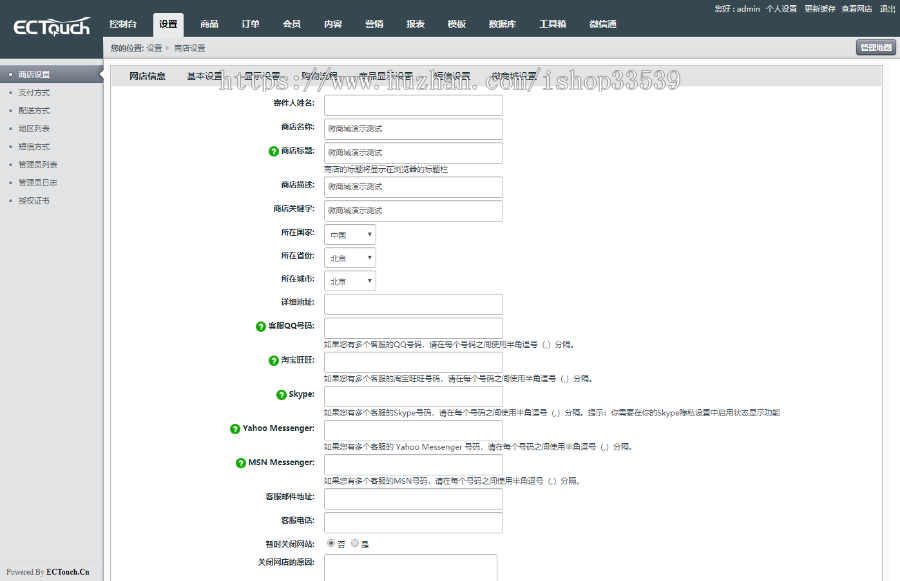
Task: Open the 商品 top menu
Action: tap(209, 24)
